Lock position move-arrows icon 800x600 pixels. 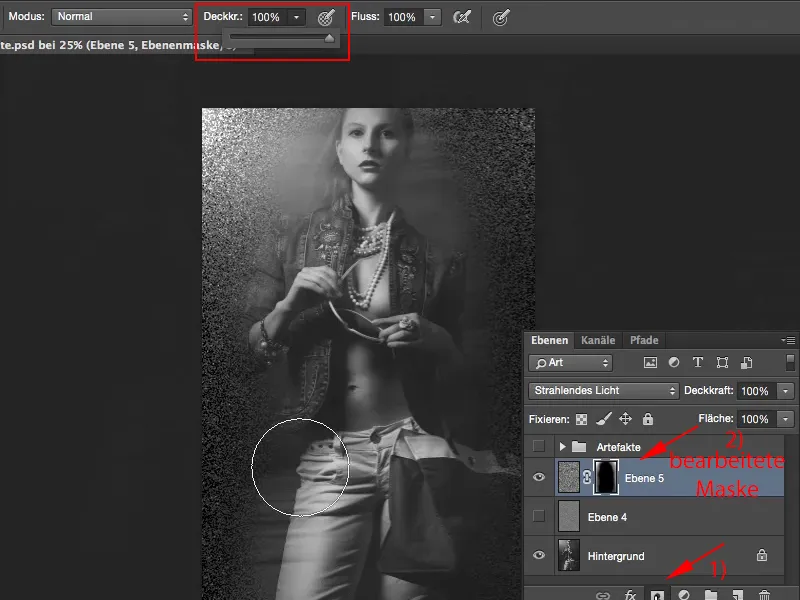click(626, 419)
